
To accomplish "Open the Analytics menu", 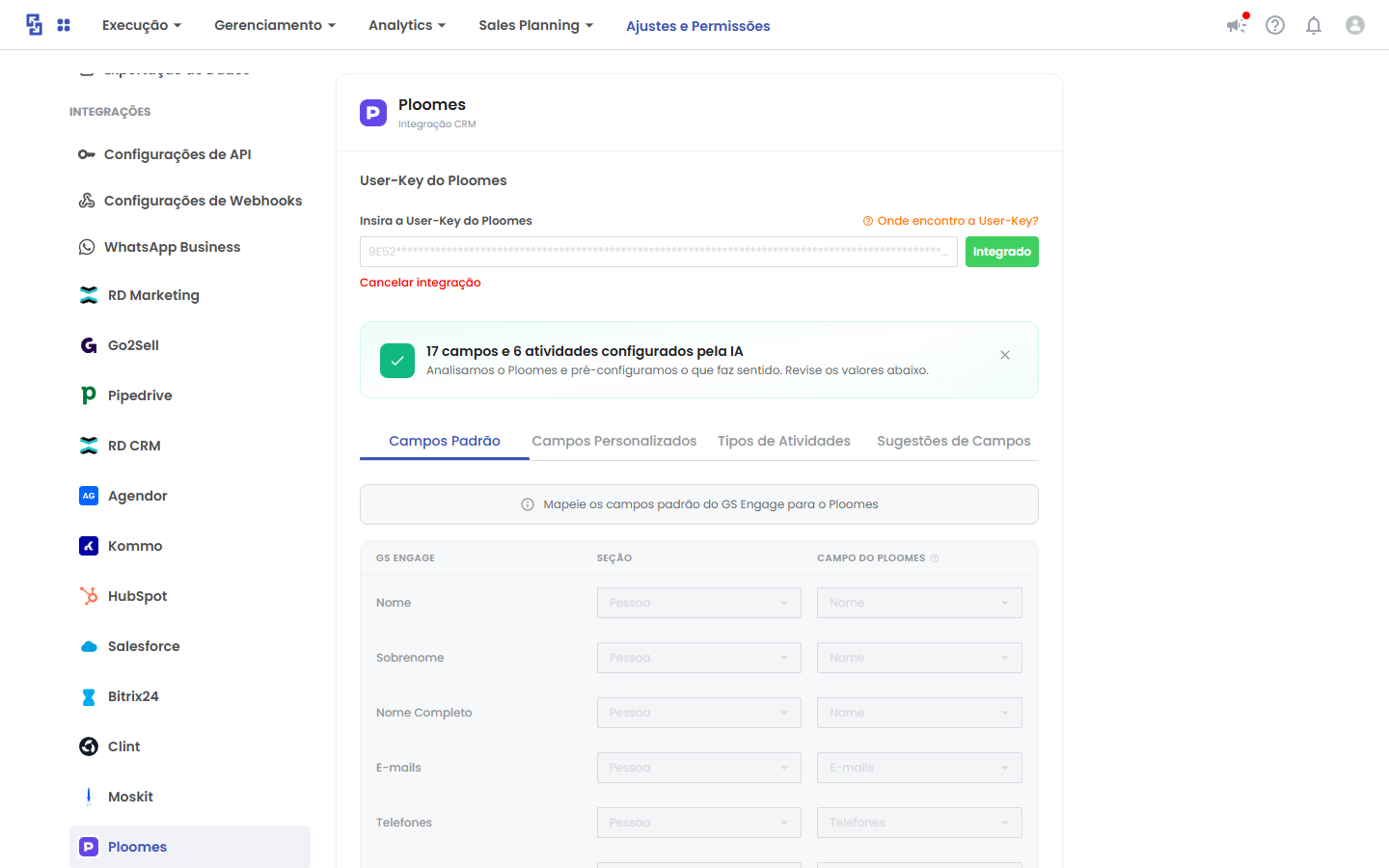I will click(x=407, y=25).
